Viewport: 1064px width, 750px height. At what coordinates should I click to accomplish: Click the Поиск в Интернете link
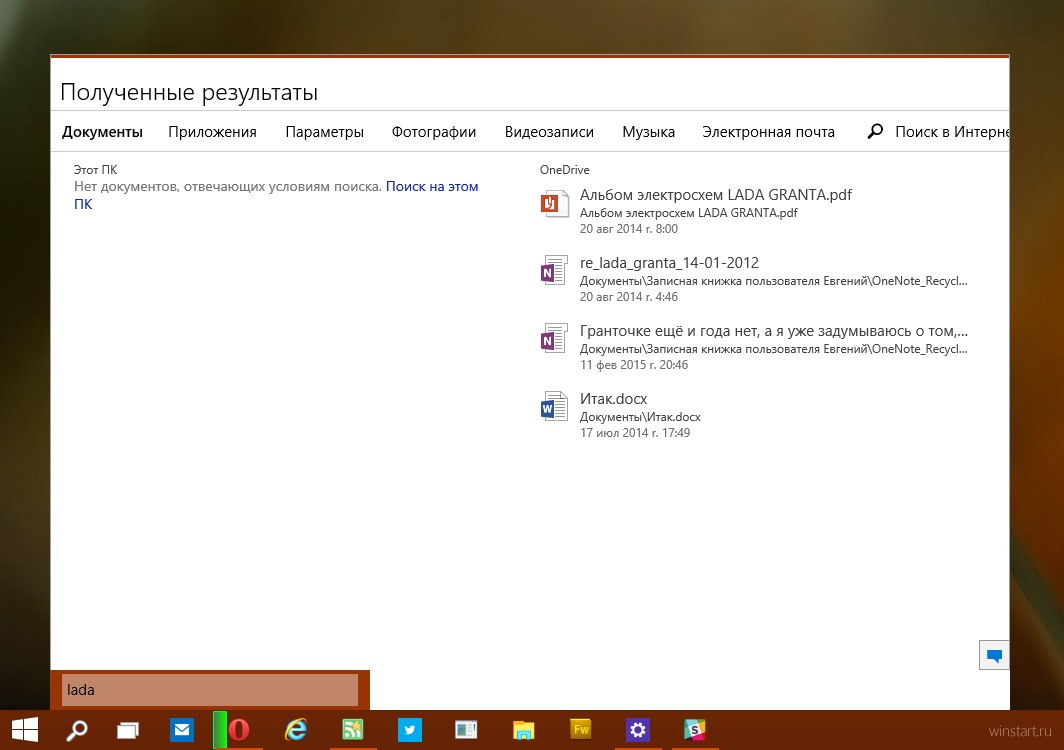tap(951, 132)
